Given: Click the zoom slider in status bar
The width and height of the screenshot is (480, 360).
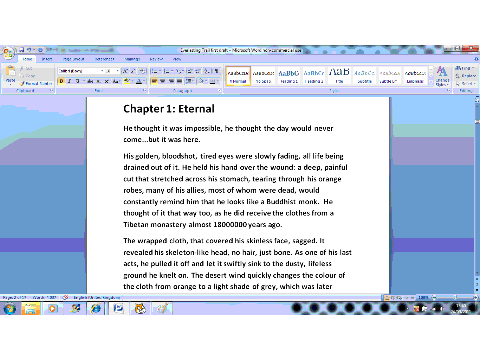Looking at the screenshot, I should [455, 297].
